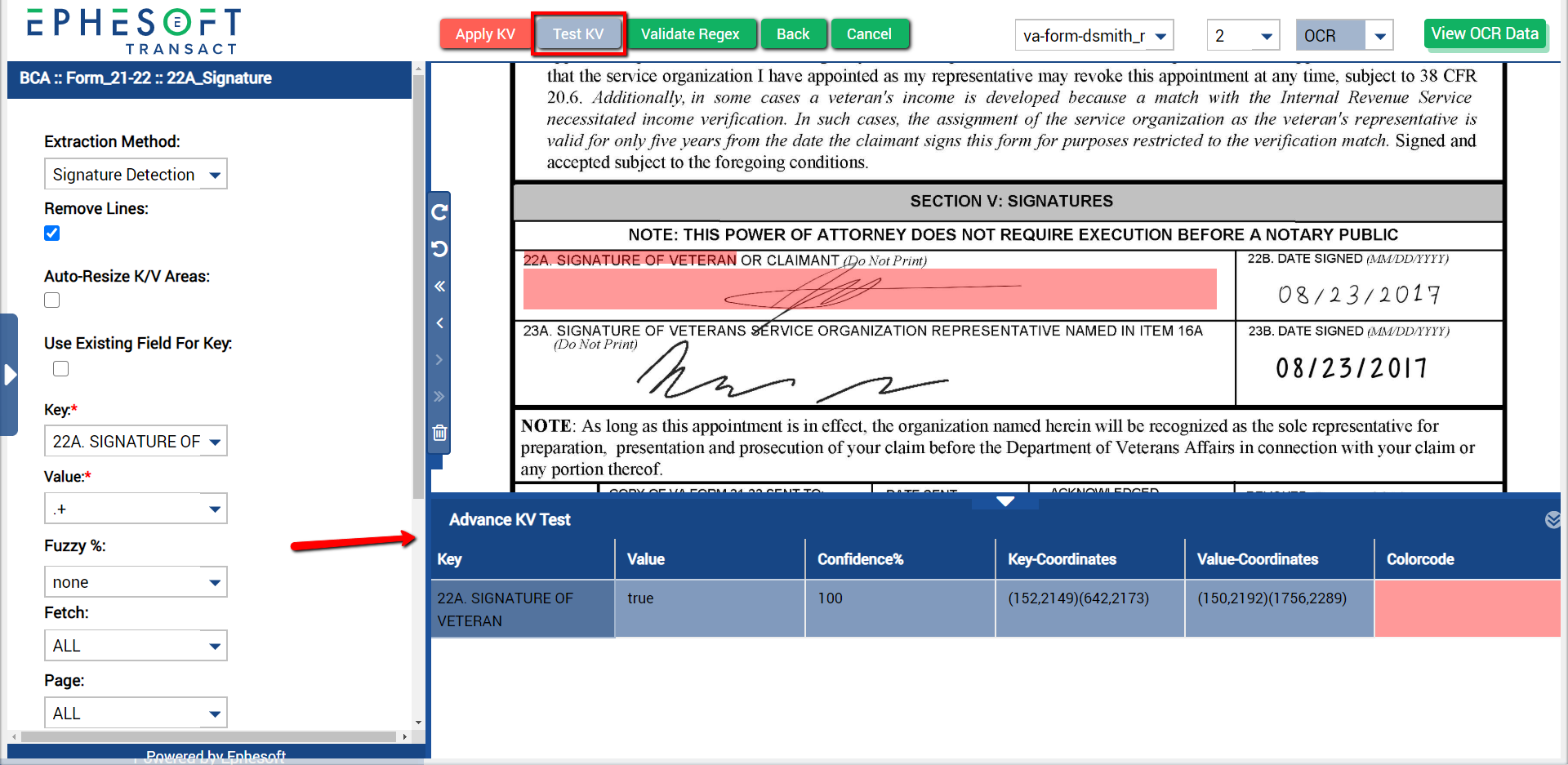Click the down triangle panel splitter handle
The width and height of the screenshot is (1568, 765).
(x=1005, y=501)
